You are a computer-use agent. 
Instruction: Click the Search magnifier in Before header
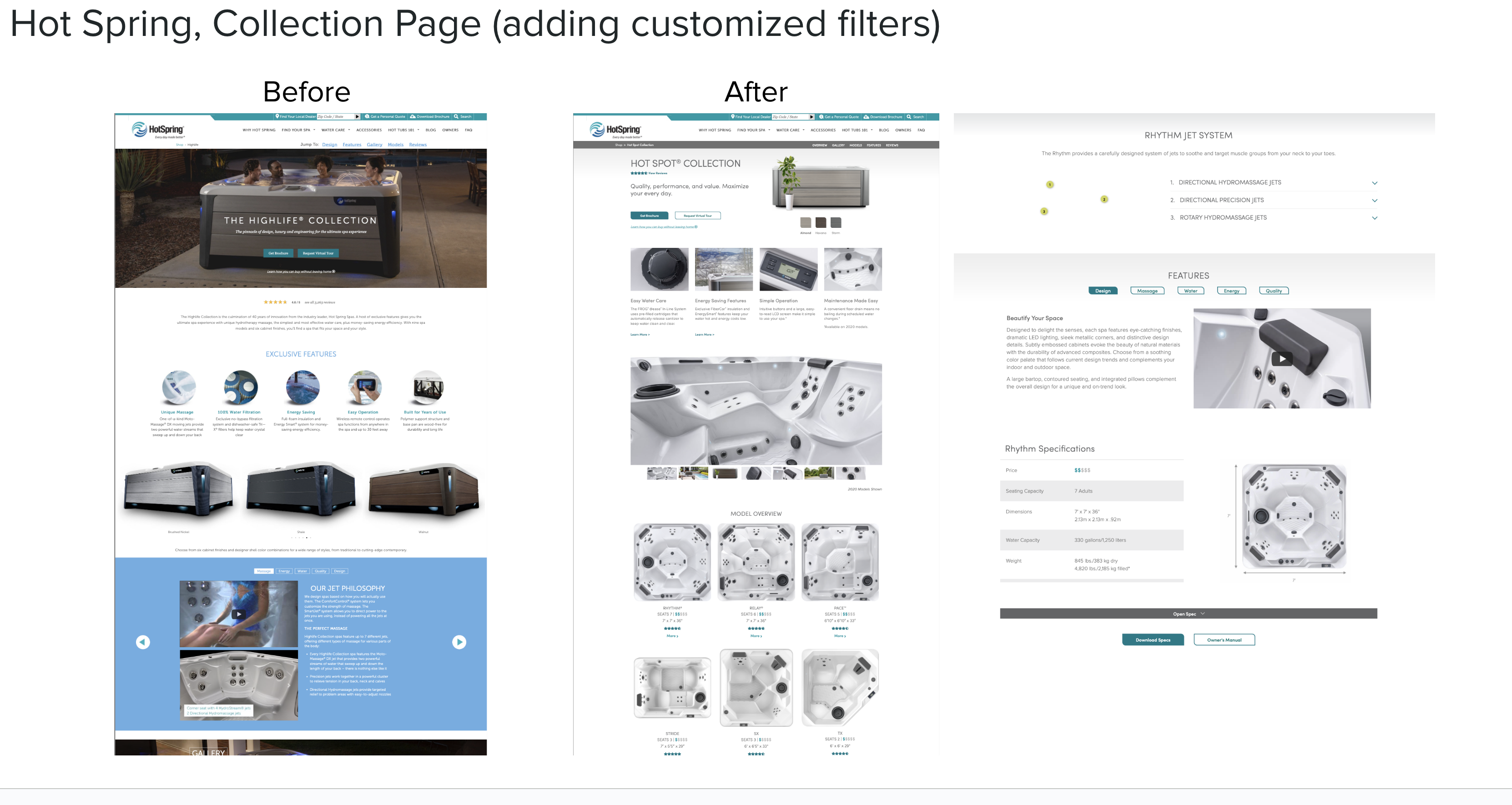(x=456, y=116)
